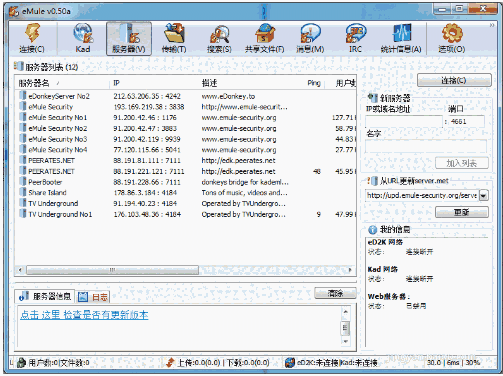
Task: Click the log panel scroll down arrow
Action: coord(345,341)
